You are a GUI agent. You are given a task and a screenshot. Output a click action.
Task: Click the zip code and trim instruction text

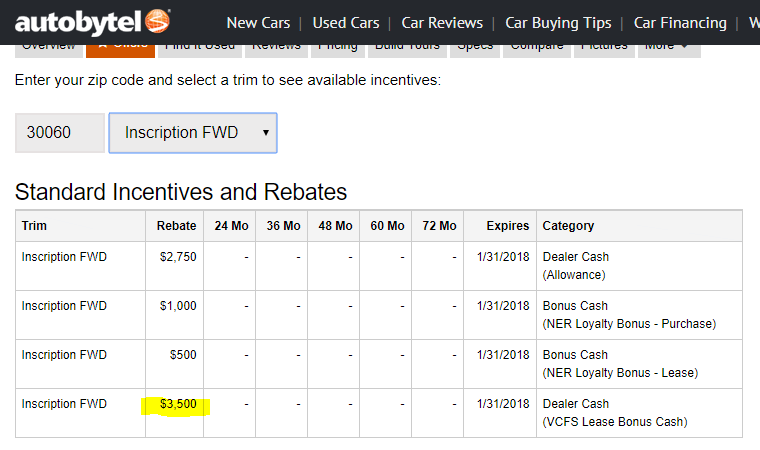(x=228, y=80)
